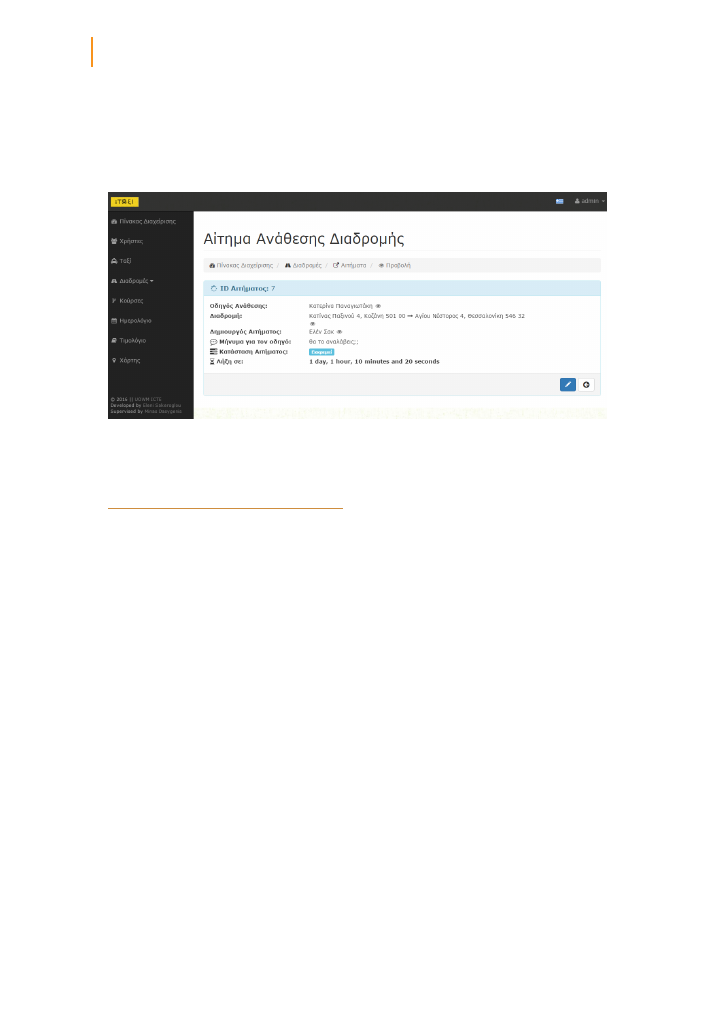The width and height of the screenshot is (714, 1010).
Task: Click the light blue request status badge
Action: 322,352
